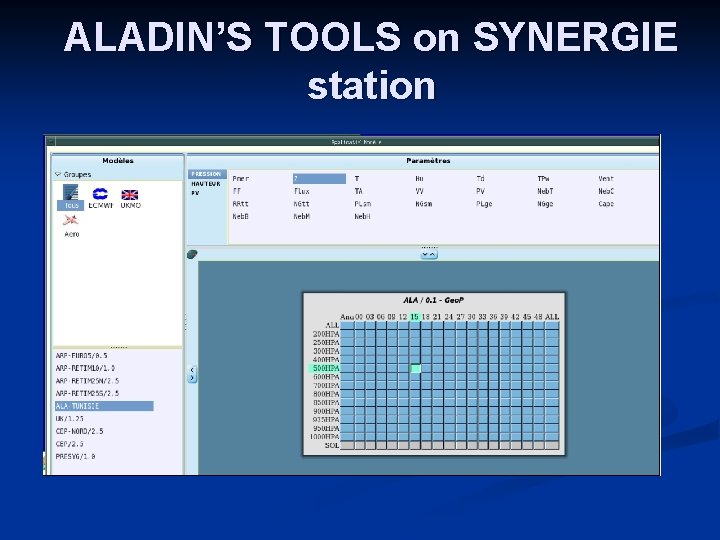Select the Td parameter
Viewport: 720px width, 540px height.
pos(480,179)
